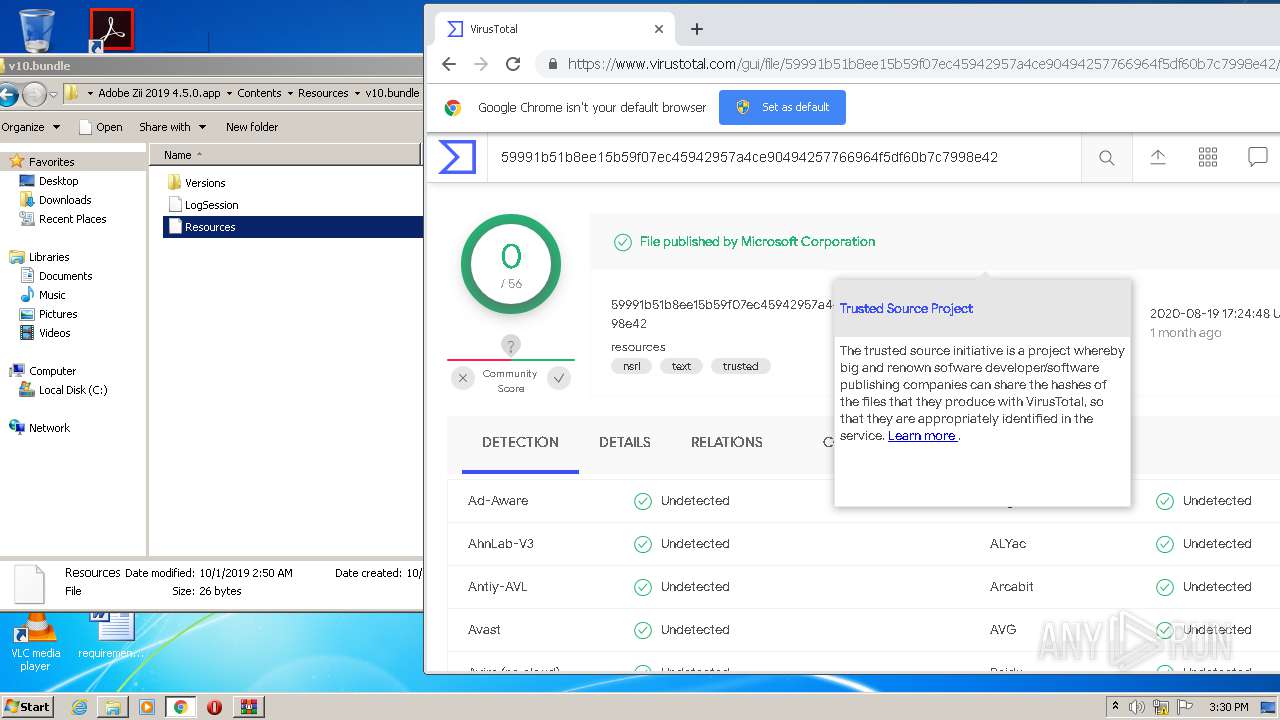Go back in Chrome
The width and height of the screenshot is (1280, 720).
(x=449, y=64)
